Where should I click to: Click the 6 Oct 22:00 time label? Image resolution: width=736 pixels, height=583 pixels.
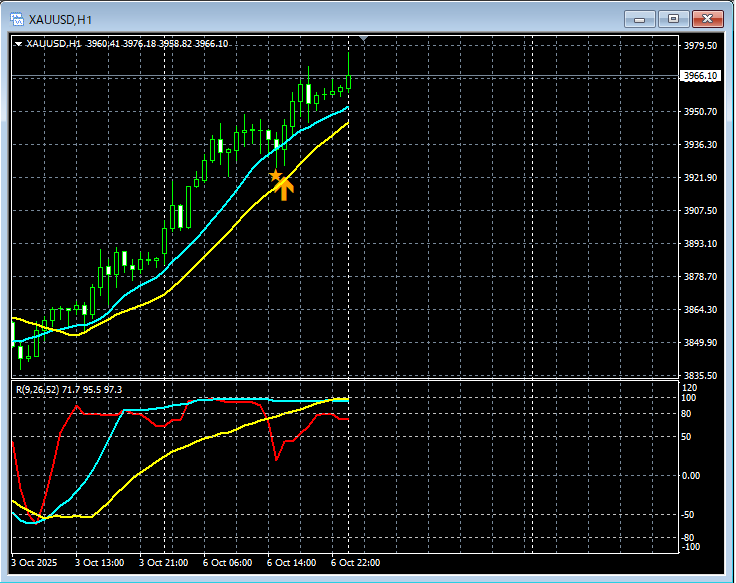tap(355, 562)
